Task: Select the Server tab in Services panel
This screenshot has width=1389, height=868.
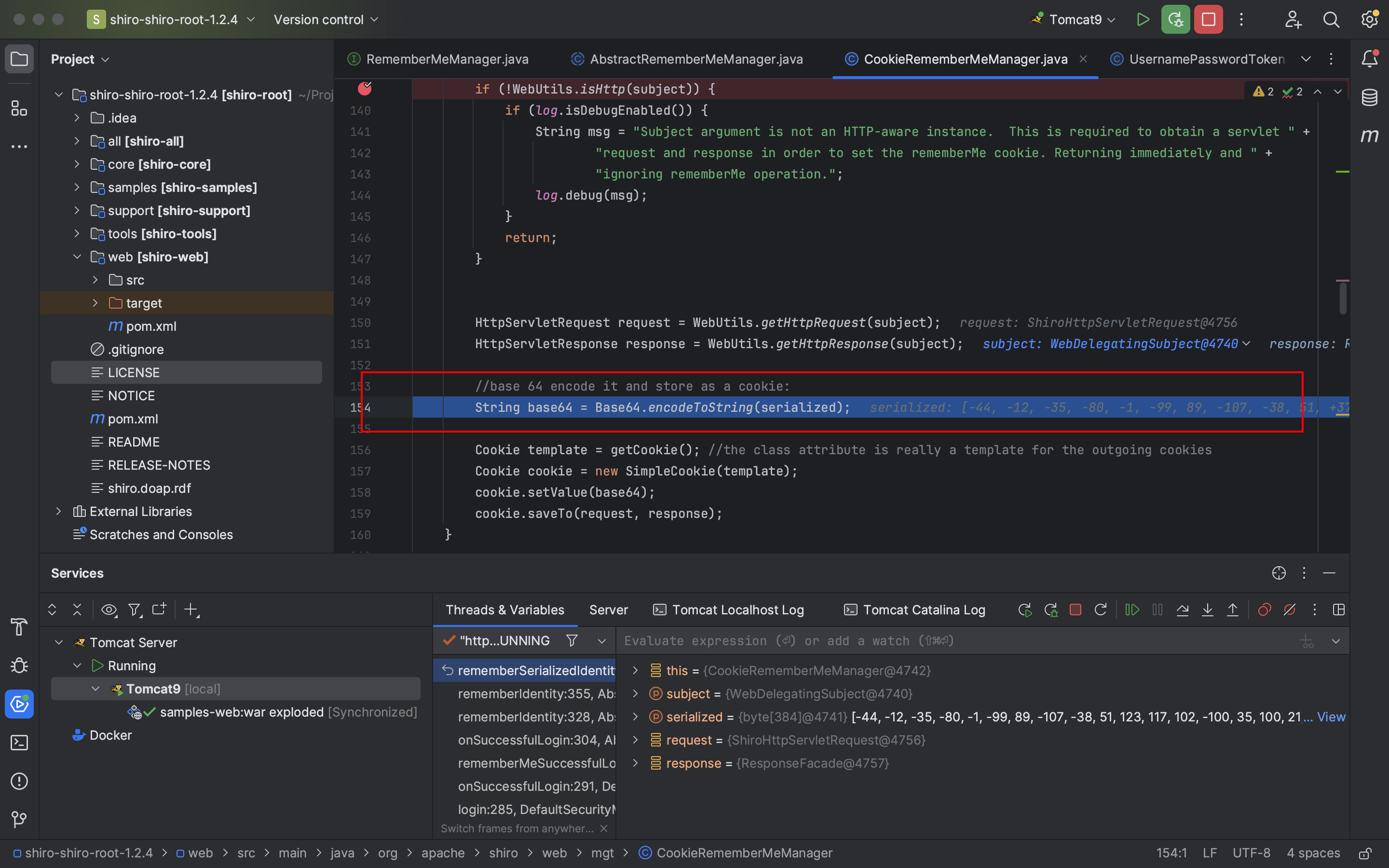Action: [x=608, y=609]
